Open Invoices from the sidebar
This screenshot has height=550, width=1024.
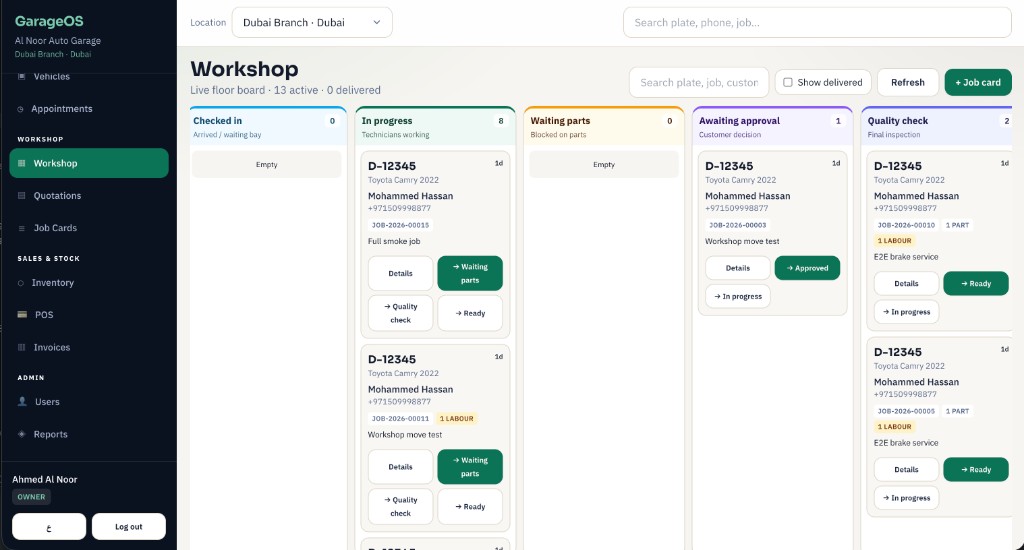click(89, 348)
